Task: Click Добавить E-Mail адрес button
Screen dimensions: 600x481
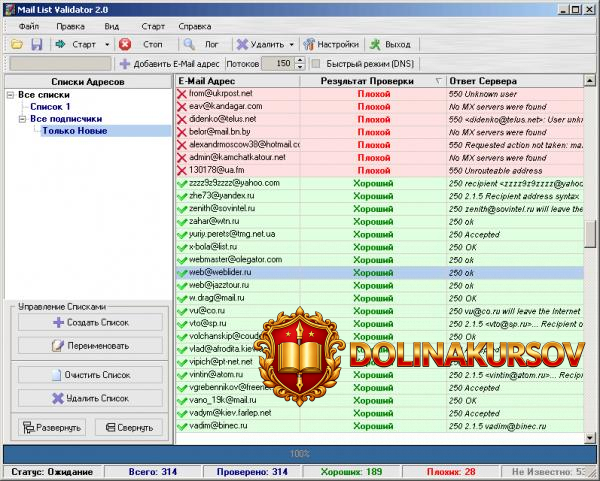Action: coord(169,64)
